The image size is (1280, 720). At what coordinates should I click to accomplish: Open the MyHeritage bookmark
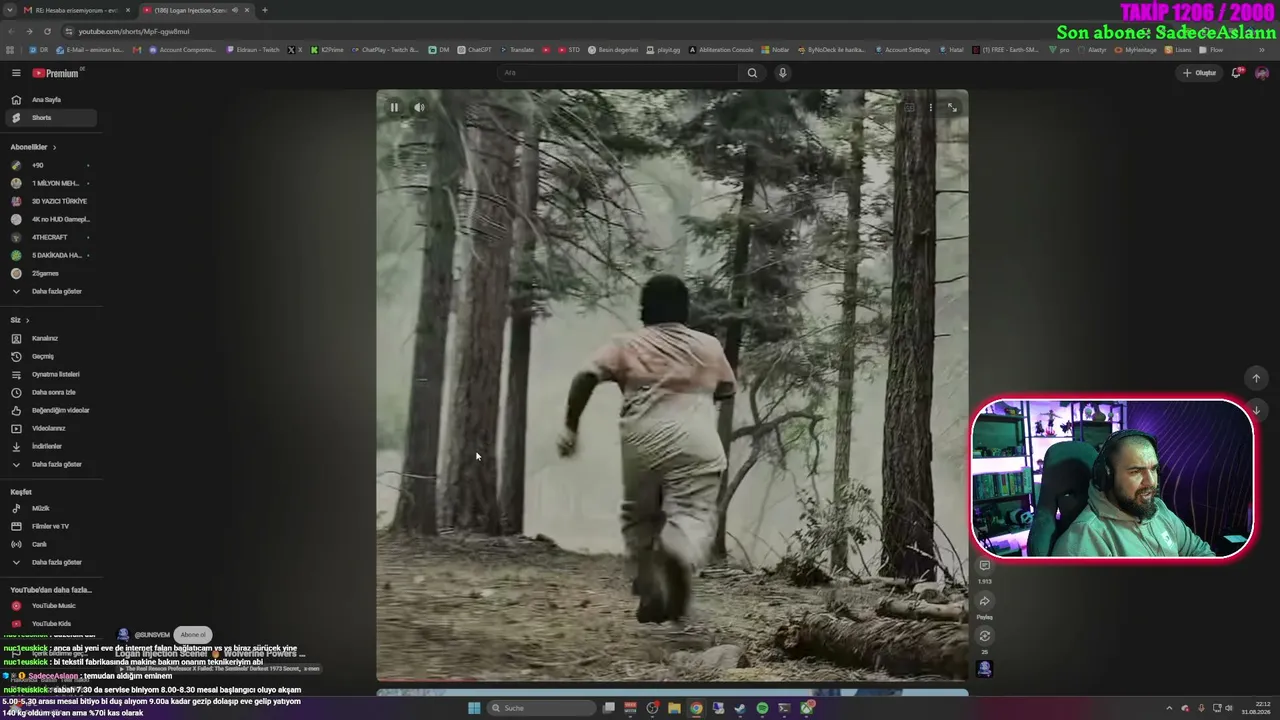[1135, 50]
